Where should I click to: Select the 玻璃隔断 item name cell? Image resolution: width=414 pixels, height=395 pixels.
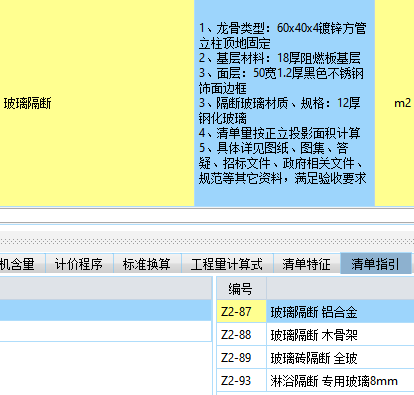click(97, 103)
